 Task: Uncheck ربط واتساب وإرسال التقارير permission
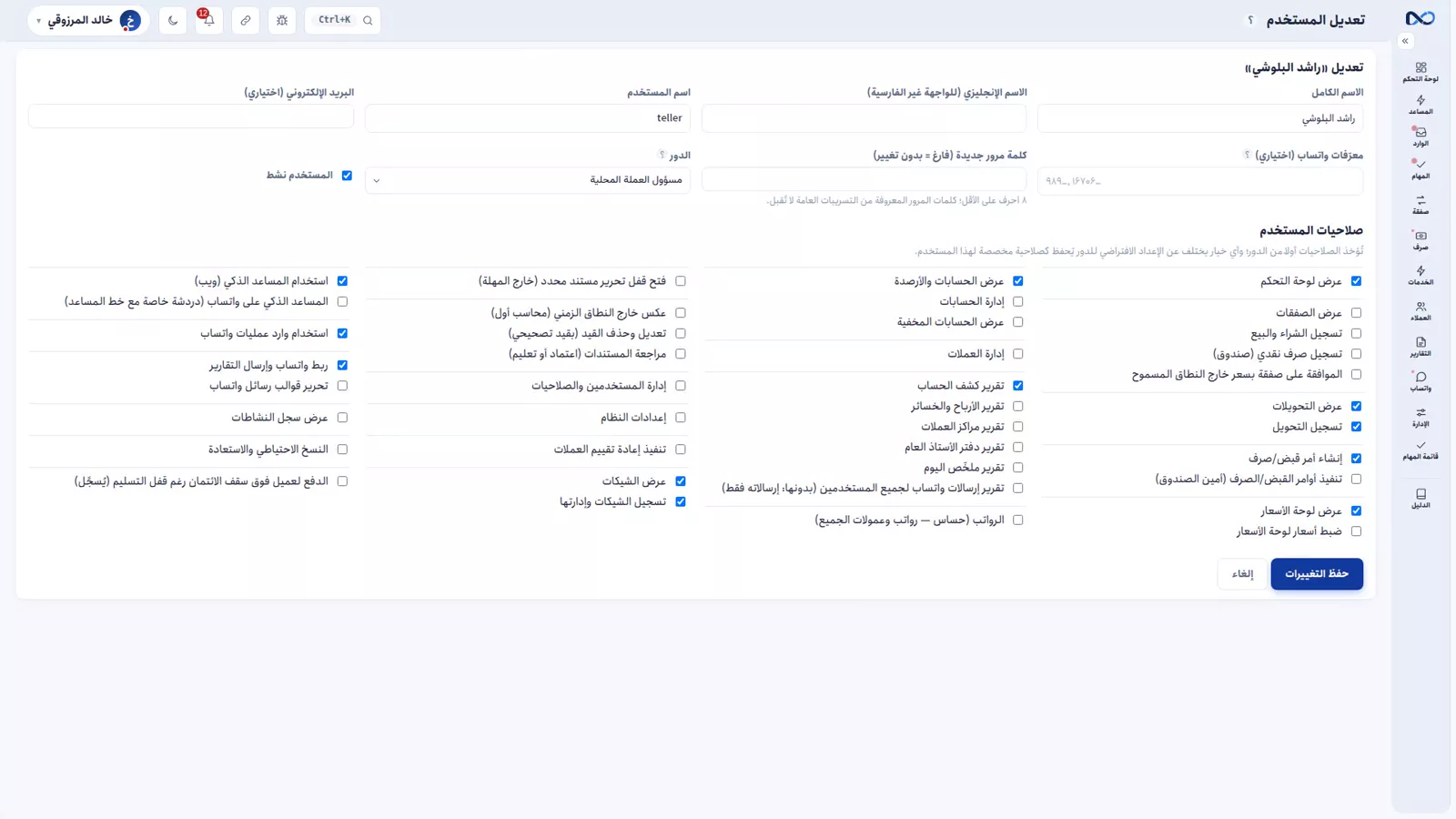tap(342, 365)
